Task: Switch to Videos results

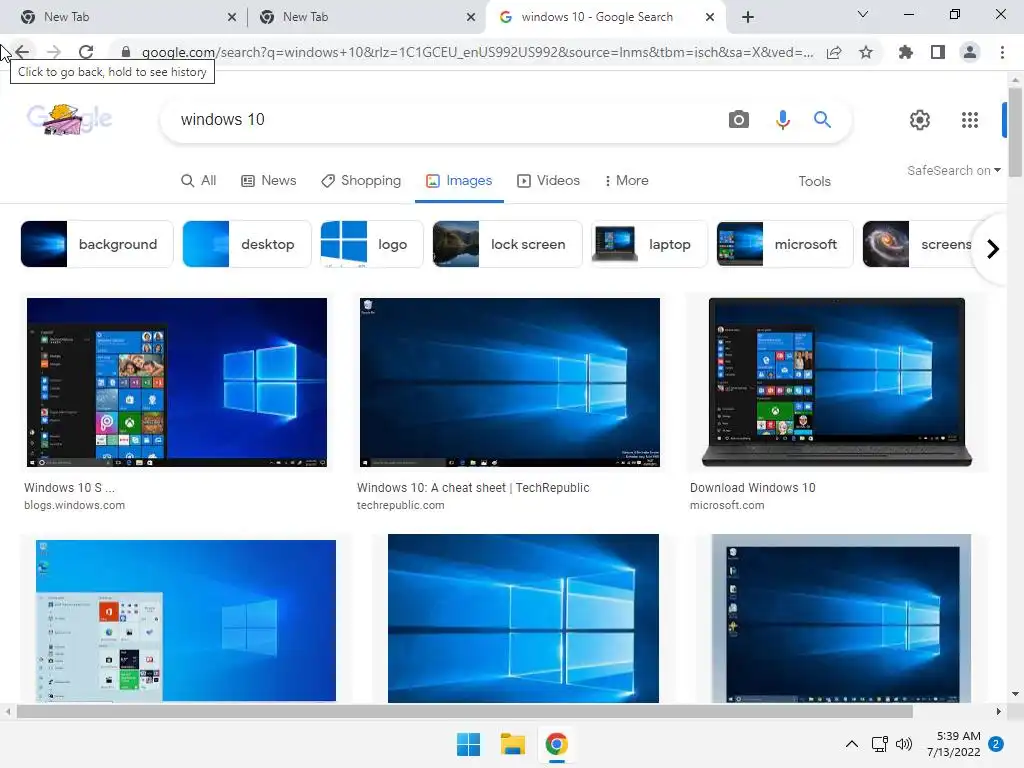Action: click(x=549, y=180)
